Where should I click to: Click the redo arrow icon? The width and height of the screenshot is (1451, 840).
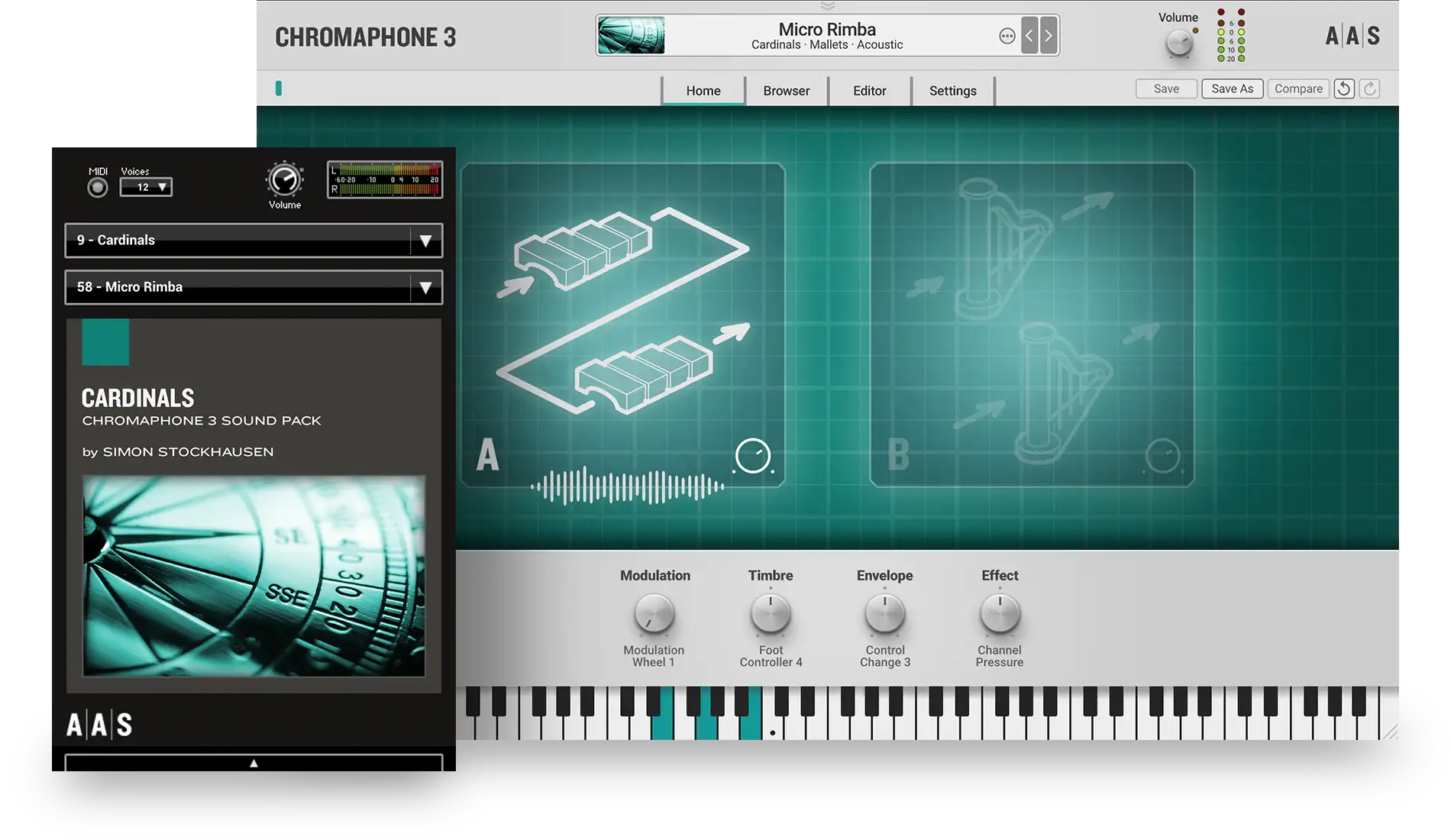[1370, 89]
